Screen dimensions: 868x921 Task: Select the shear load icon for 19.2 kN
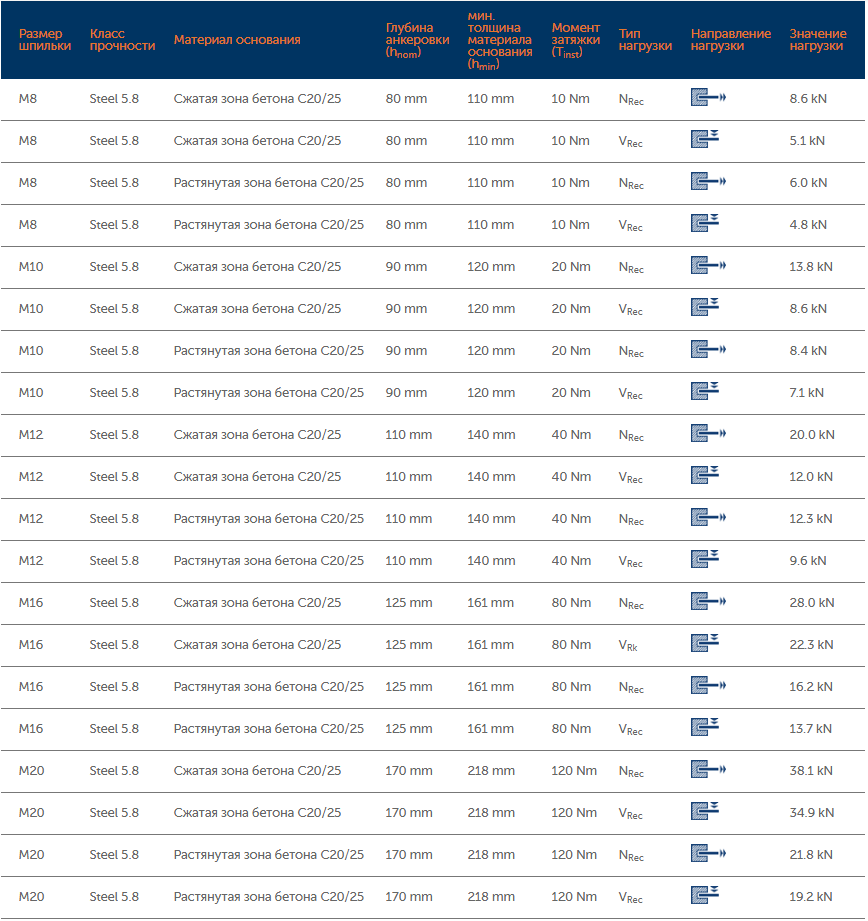click(705, 896)
